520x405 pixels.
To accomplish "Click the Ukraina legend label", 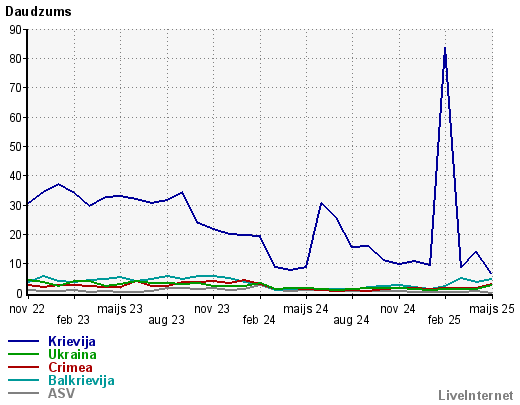I will coord(72,354).
